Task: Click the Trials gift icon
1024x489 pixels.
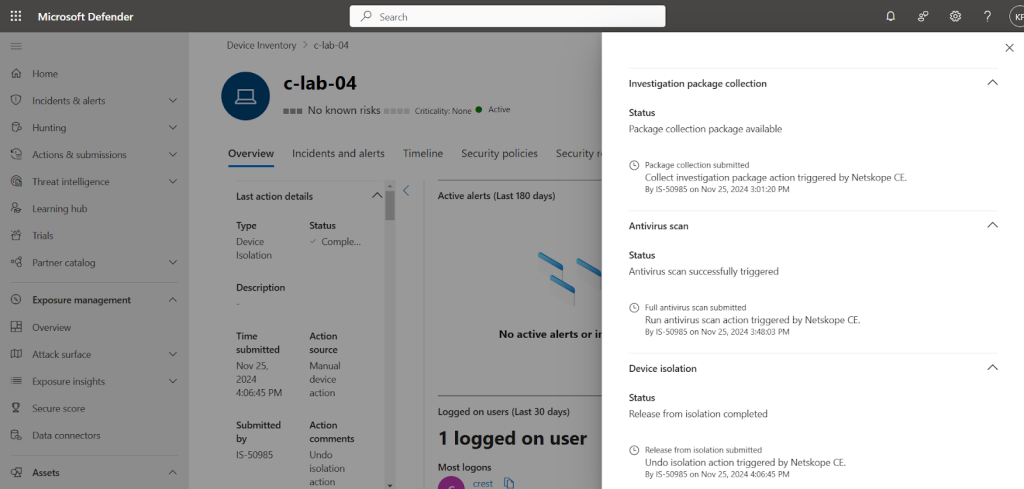Action: click(x=16, y=236)
